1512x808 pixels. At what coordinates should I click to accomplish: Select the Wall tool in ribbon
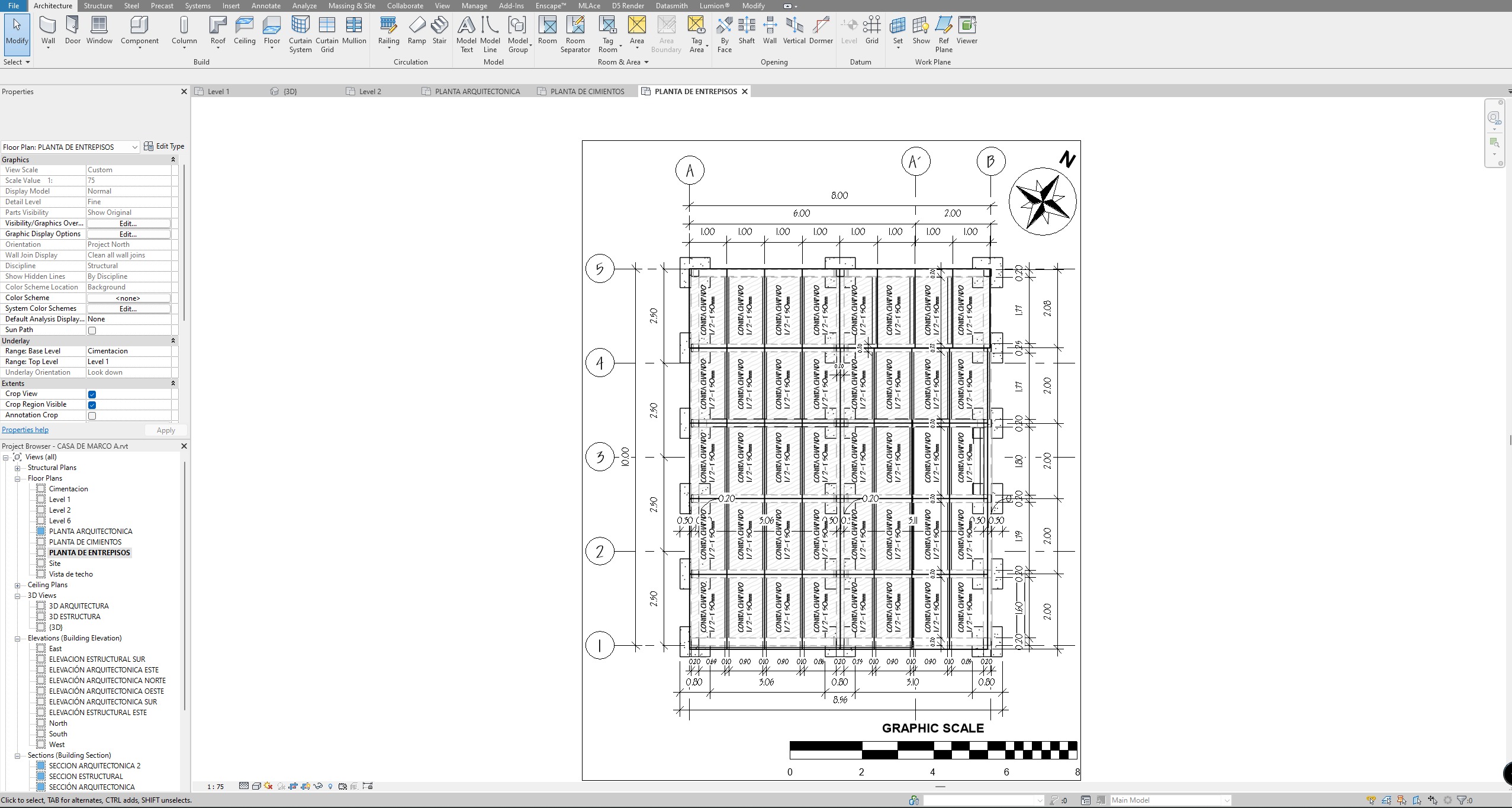click(48, 30)
